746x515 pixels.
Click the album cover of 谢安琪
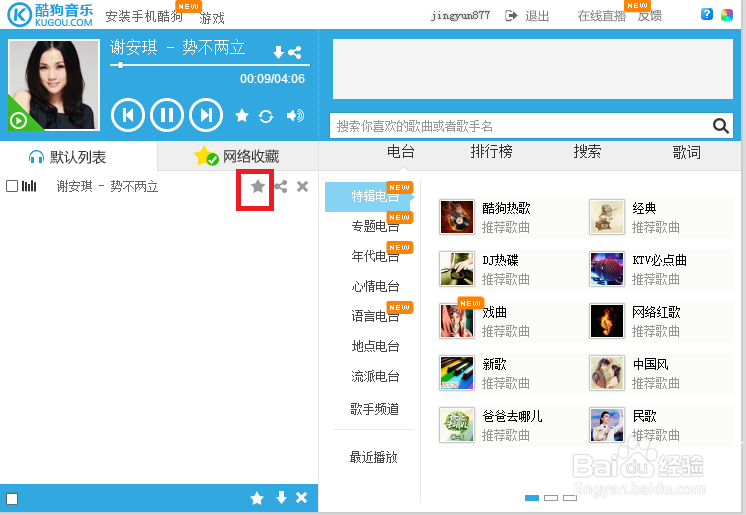pos(54,85)
